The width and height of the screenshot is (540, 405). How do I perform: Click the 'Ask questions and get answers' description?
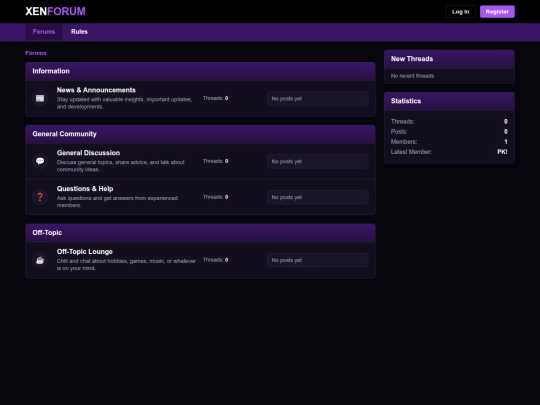pos(117,201)
